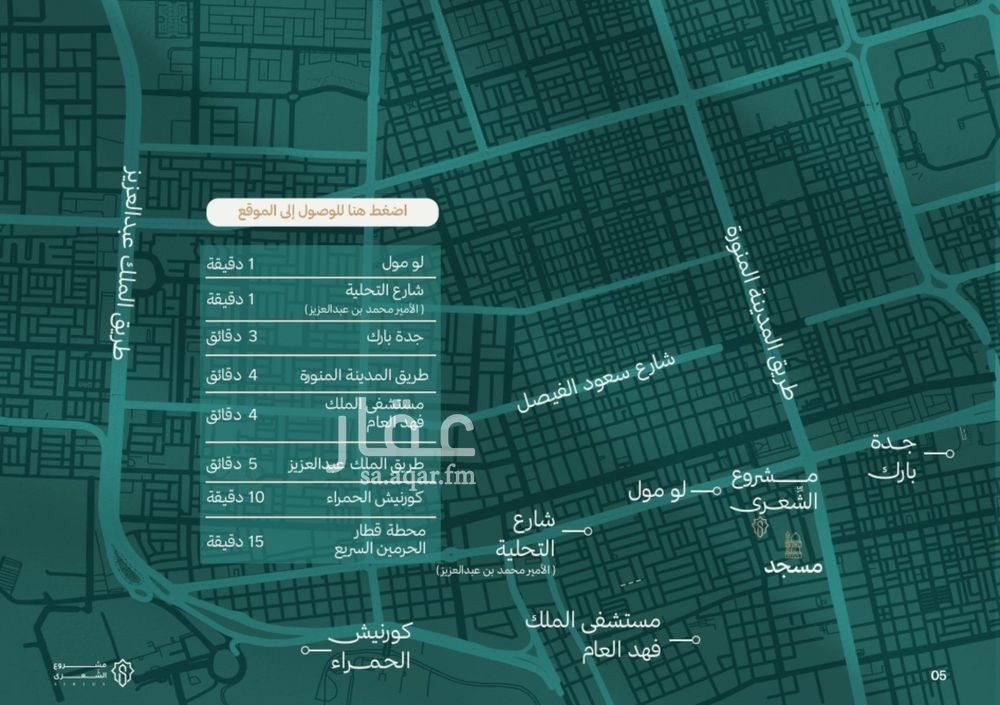
Task: Click the 'شارع سعود الفيصل' street label
Action: 595,382
